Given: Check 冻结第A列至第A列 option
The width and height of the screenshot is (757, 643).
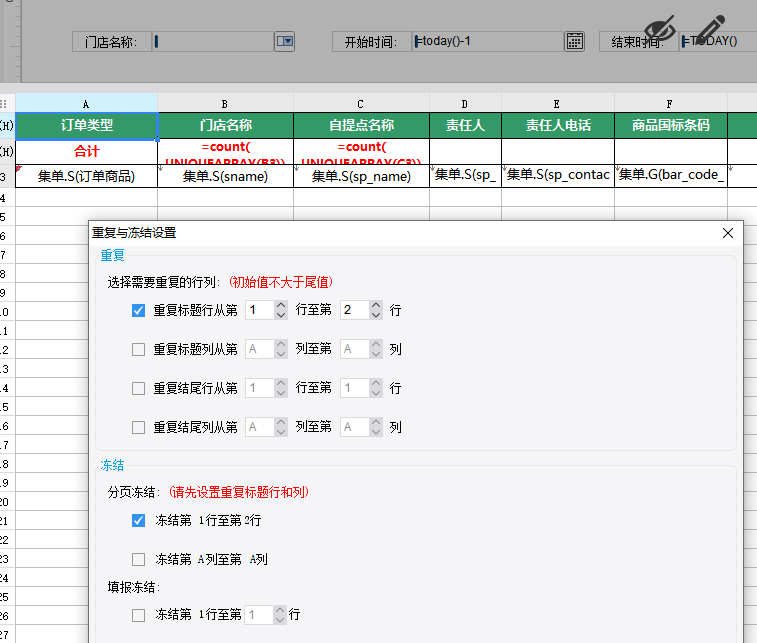Looking at the screenshot, I should (x=139, y=560).
